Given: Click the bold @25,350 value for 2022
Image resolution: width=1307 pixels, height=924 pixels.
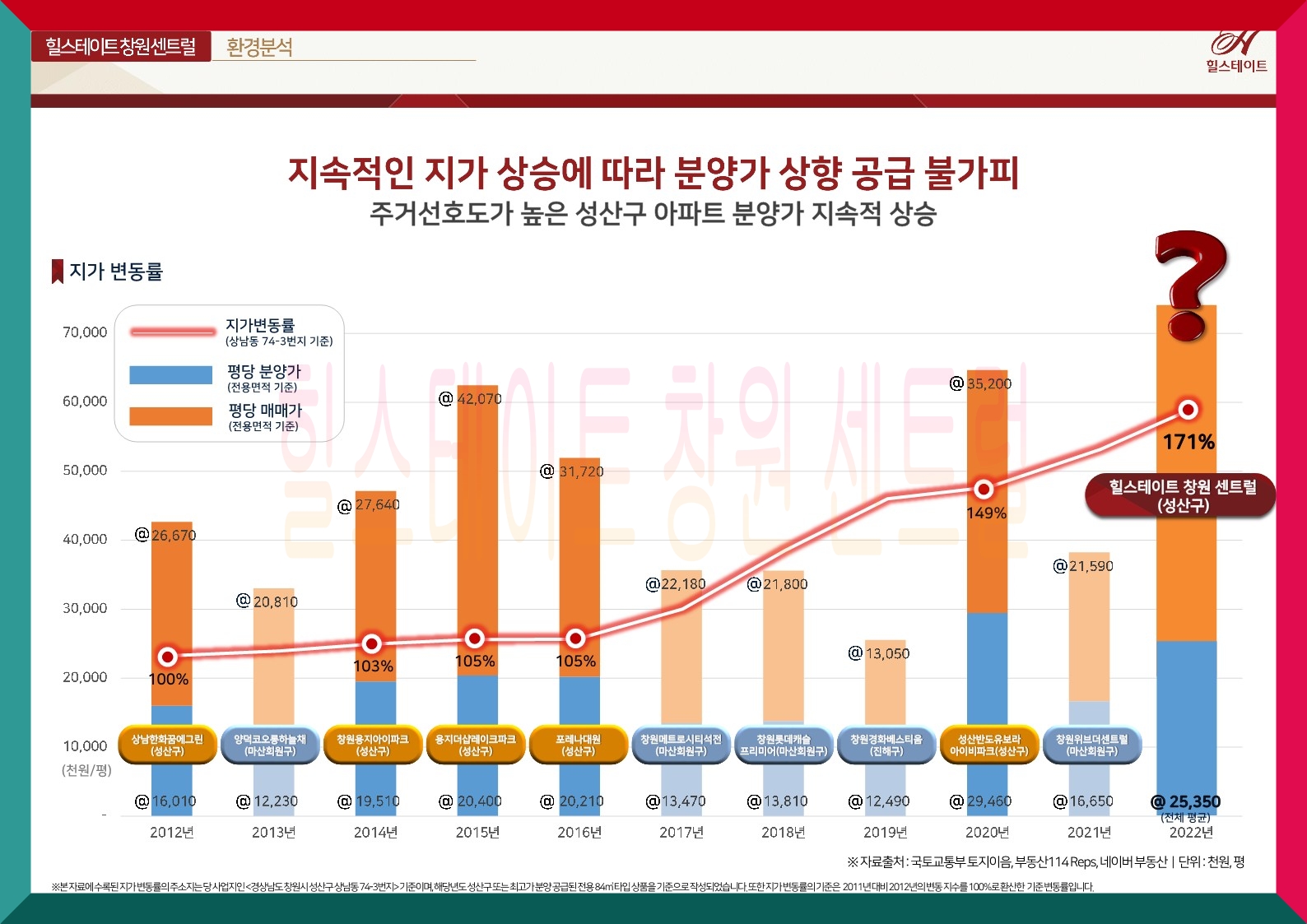Looking at the screenshot, I should tap(1186, 801).
